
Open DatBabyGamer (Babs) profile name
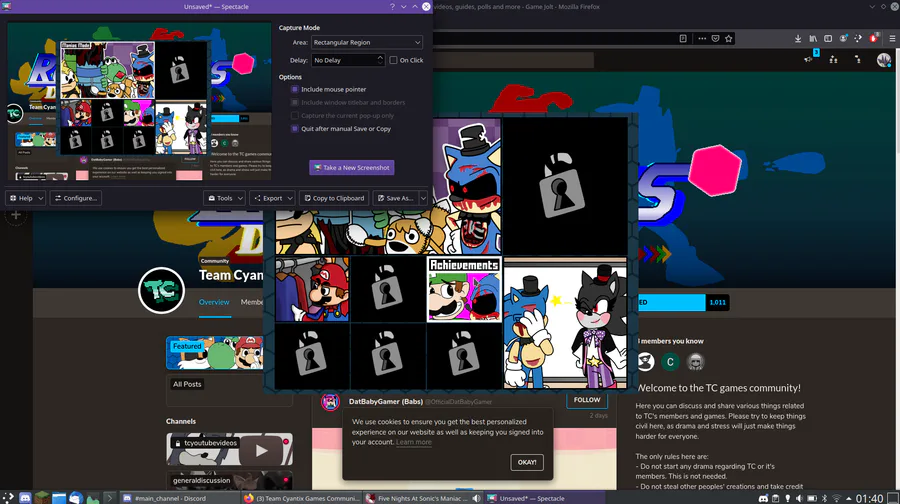point(386,401)
